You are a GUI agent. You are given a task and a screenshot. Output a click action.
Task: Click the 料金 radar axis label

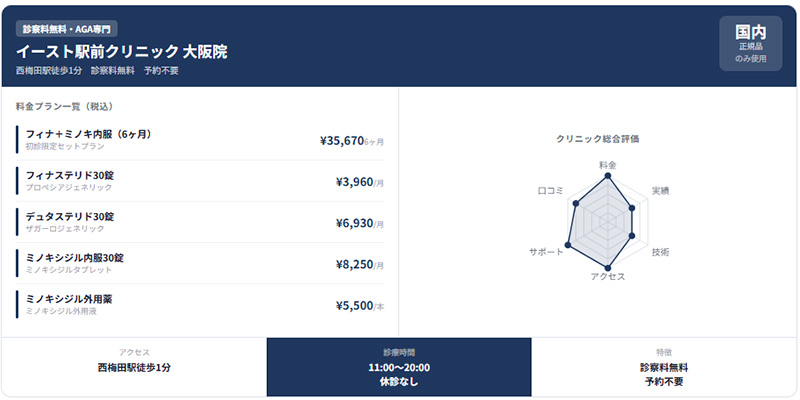pos(607,164)
